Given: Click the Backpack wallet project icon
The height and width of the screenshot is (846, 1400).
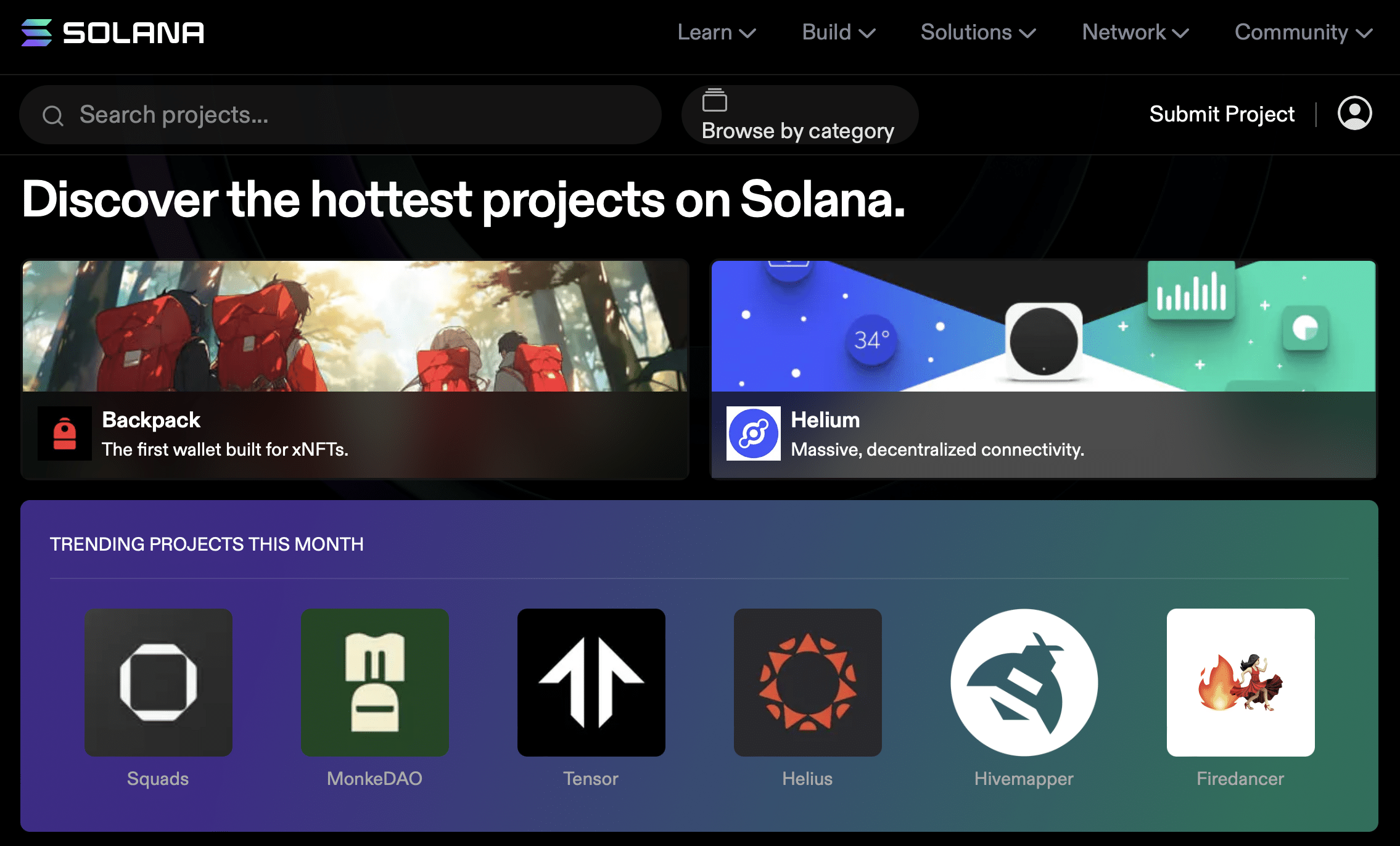Looking at the screenshot, I should 63,434.
